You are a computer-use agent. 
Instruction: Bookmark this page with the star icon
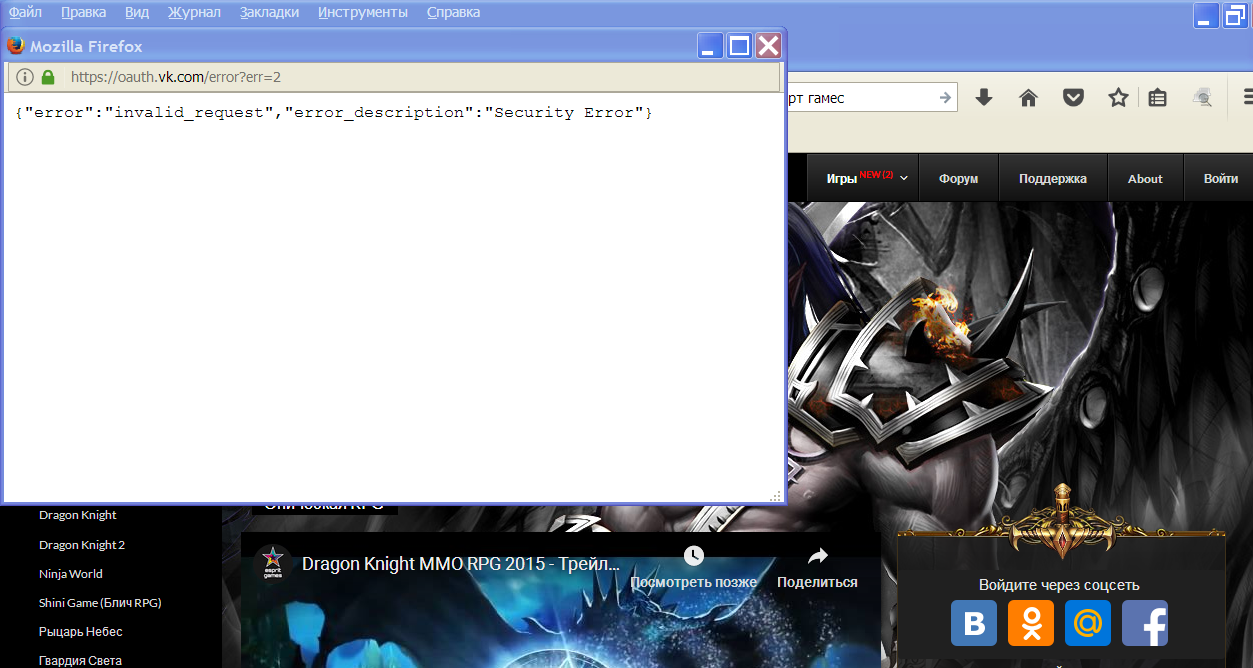[x=1118, y=97]
